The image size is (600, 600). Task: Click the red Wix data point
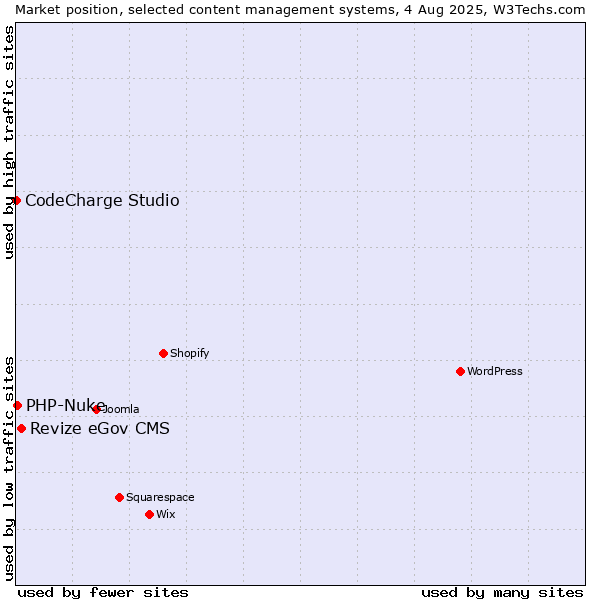point(150,515)
